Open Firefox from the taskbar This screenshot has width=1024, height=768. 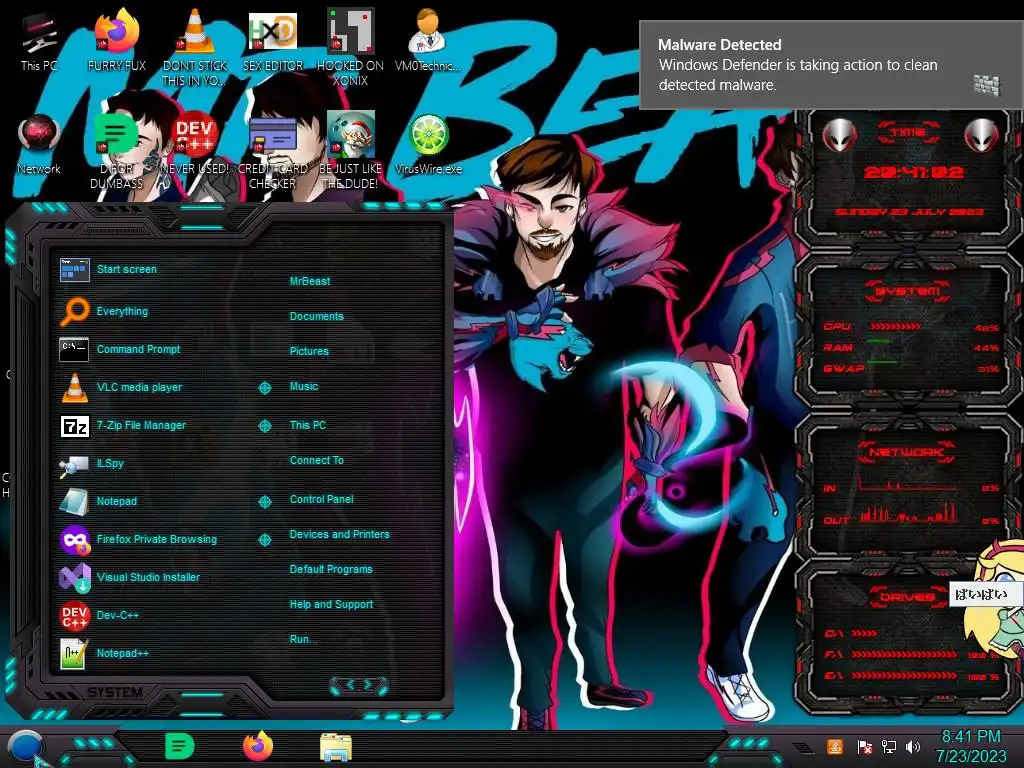[x=258, y=746]
